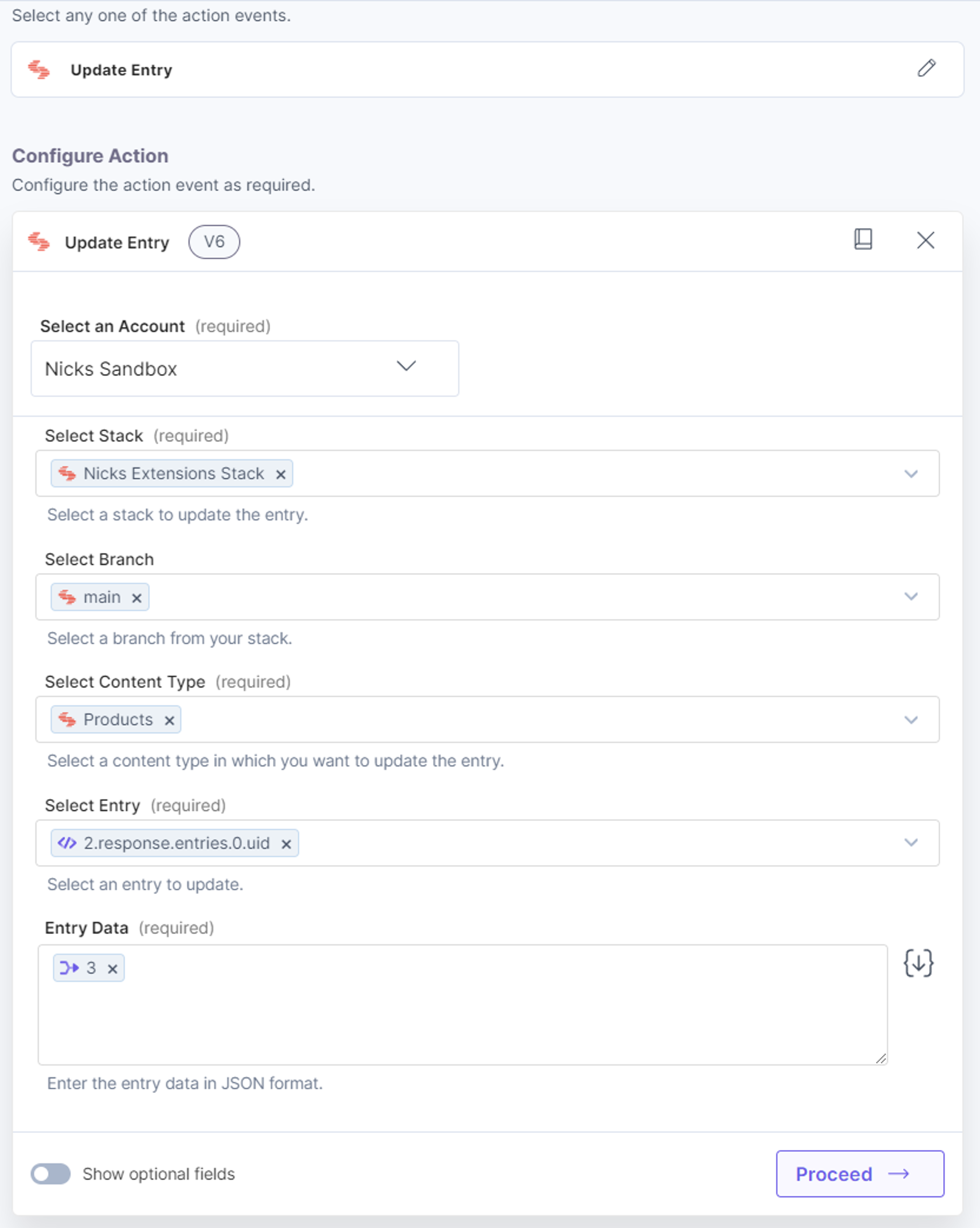The height and width of the screenshot is (1228, 980).
Task: Expand the Select Branch dropdown chevron
Action: click(x=911, y=596)
